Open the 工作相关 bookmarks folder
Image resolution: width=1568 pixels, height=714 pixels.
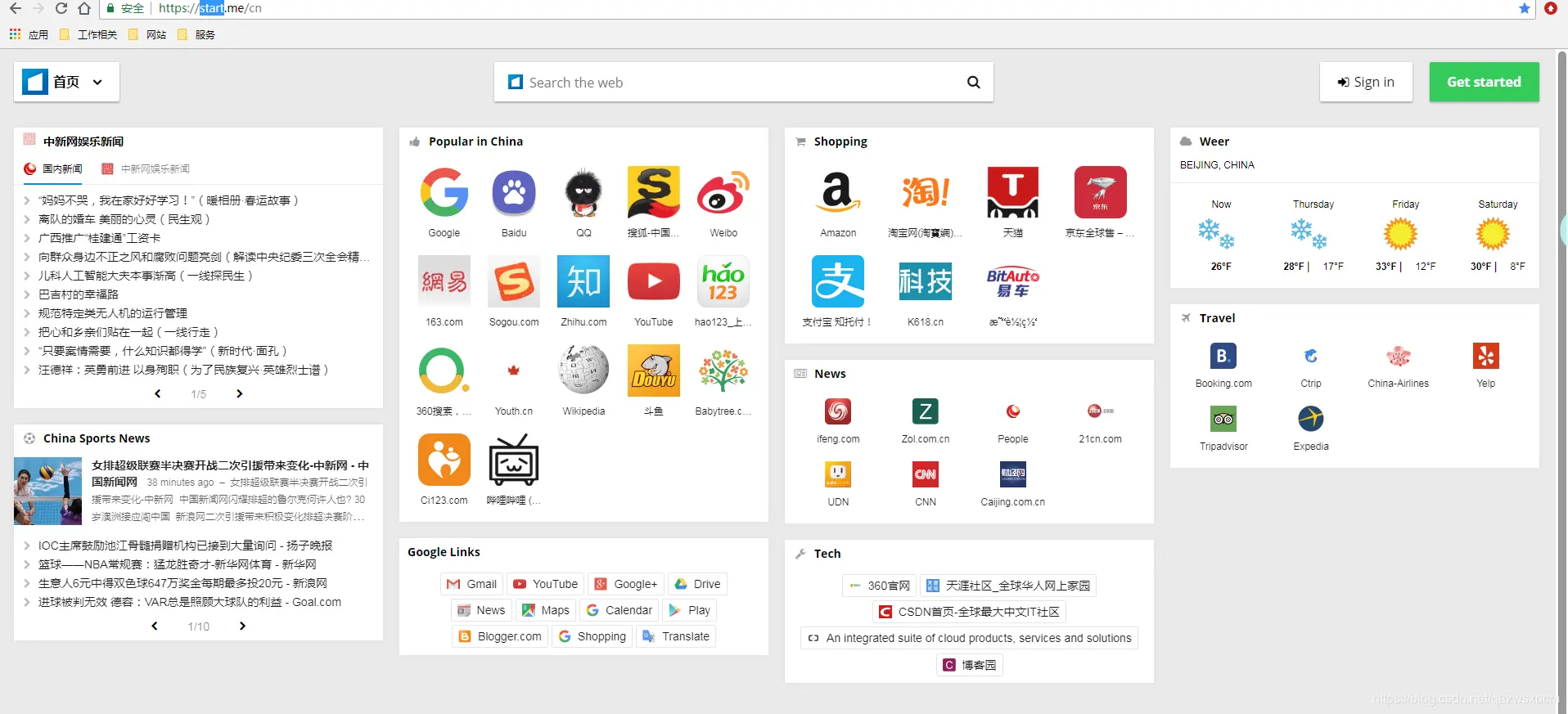pyautogui.click(x=88, y=34)
